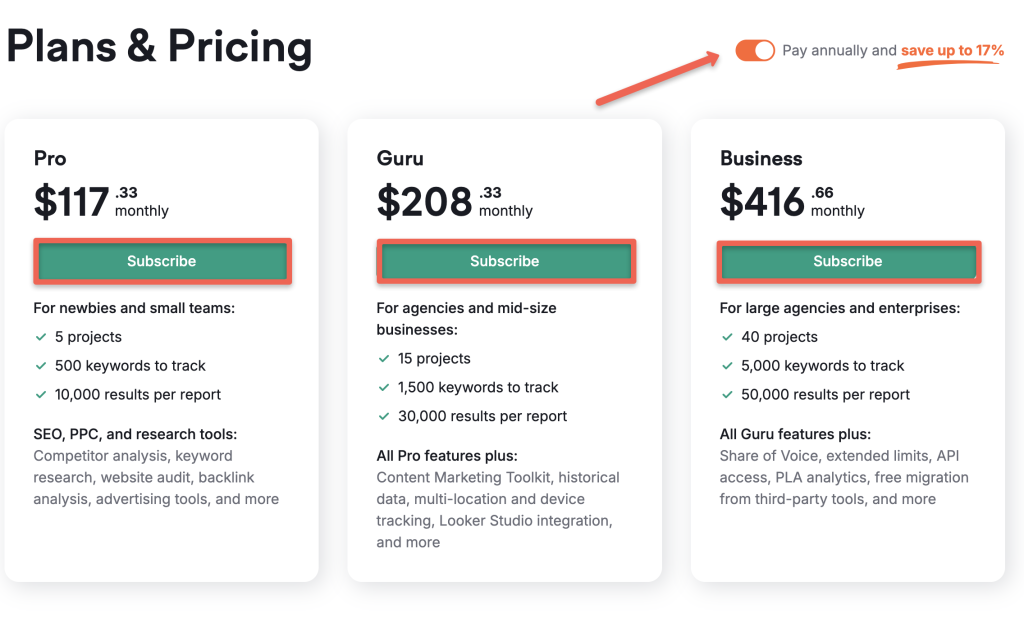The height and width of the screenshot is (618, 1024).
Task: Click the checkmark beside 40 projects
Action: point(728,337)
